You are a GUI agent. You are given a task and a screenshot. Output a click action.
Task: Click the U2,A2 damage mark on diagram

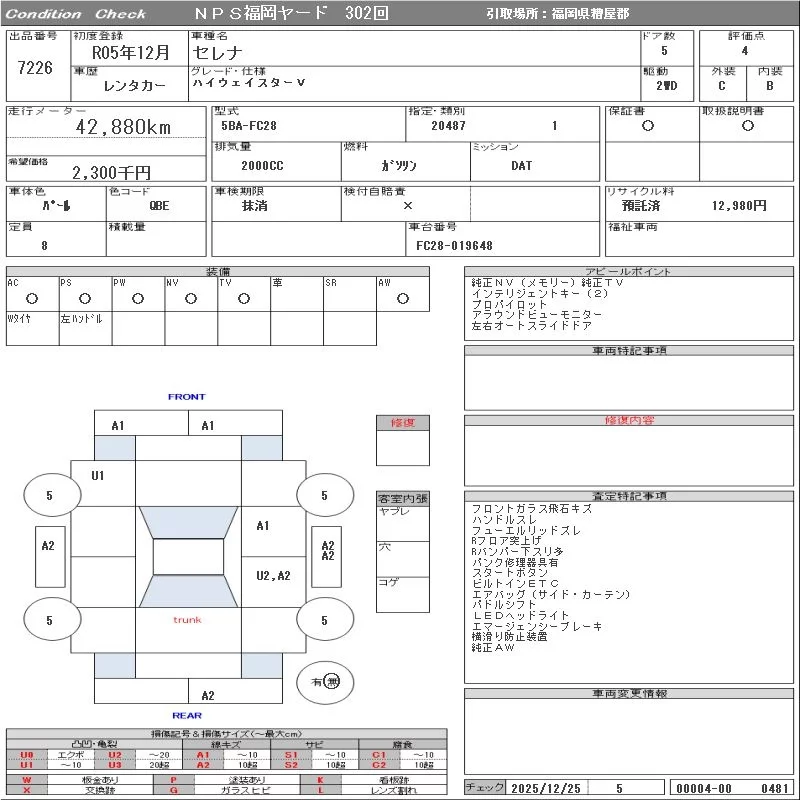click(273, 575)
